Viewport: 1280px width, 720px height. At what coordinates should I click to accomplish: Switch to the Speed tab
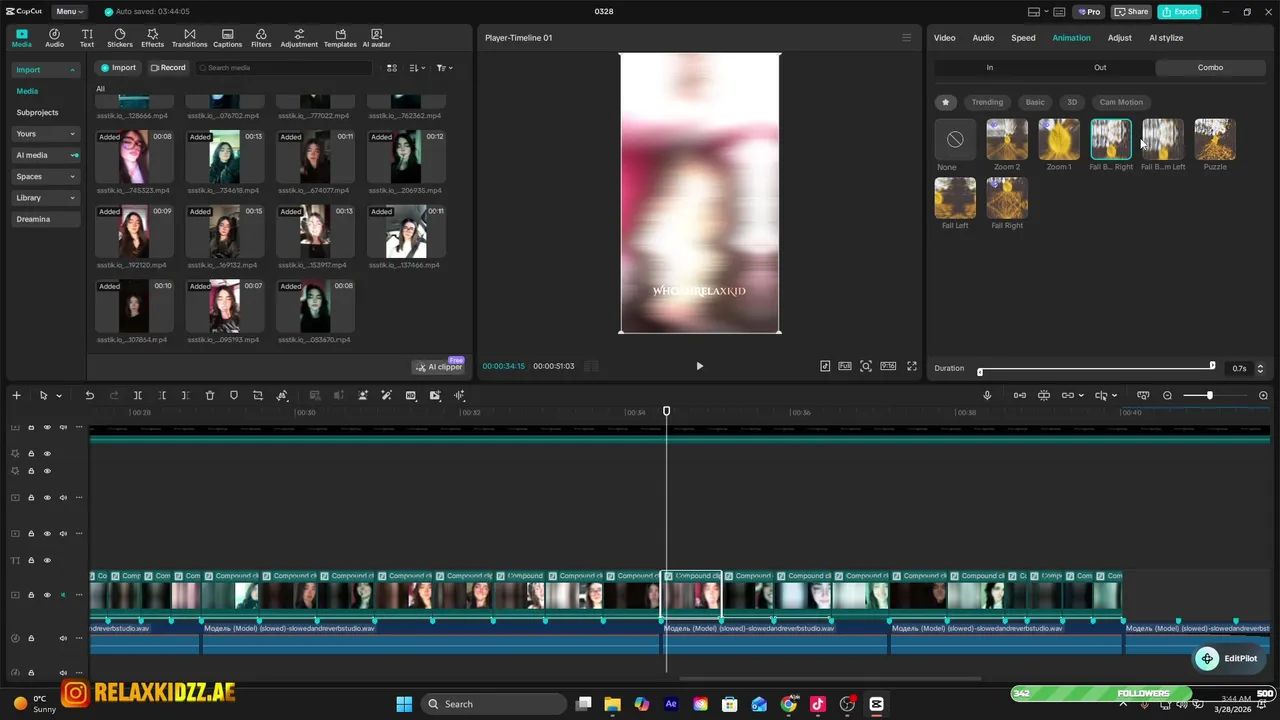pyautogui.click(x=1023, y=38)
